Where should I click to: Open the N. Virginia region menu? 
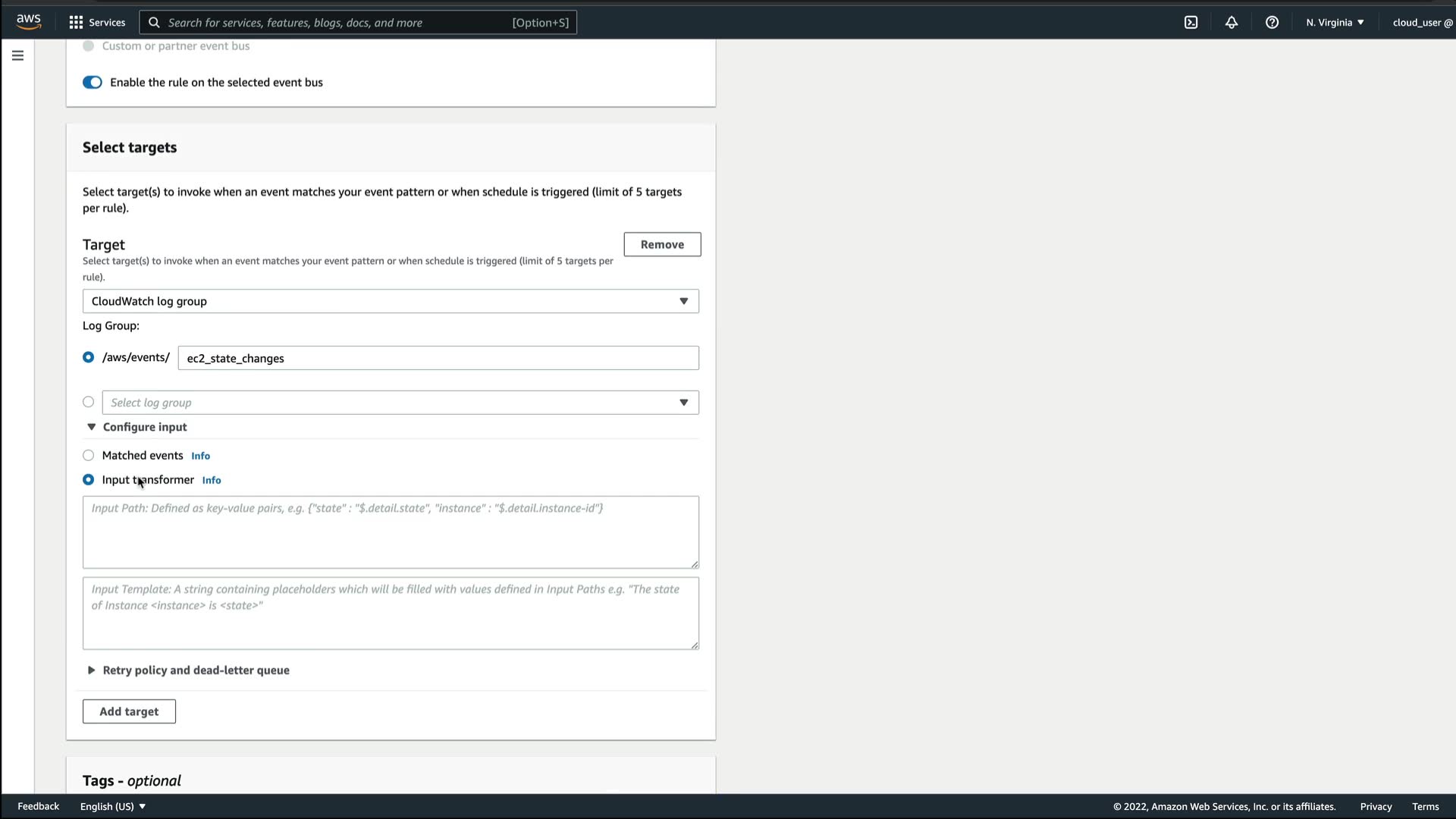coord(1334,23)
